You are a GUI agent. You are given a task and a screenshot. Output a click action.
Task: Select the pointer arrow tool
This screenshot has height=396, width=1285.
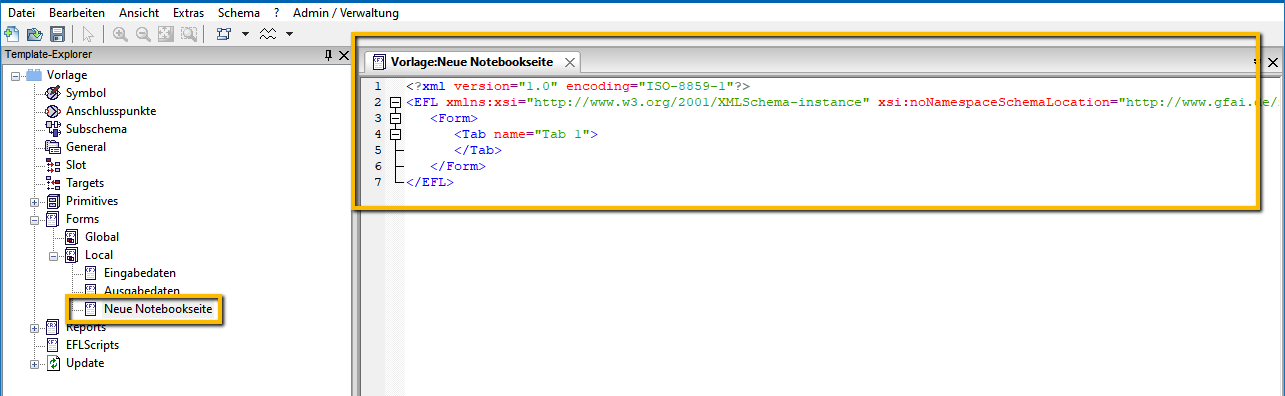point(87,34)
